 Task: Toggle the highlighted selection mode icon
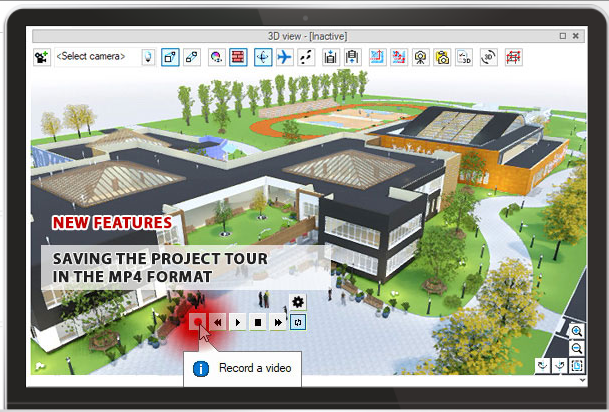(170, 57)
